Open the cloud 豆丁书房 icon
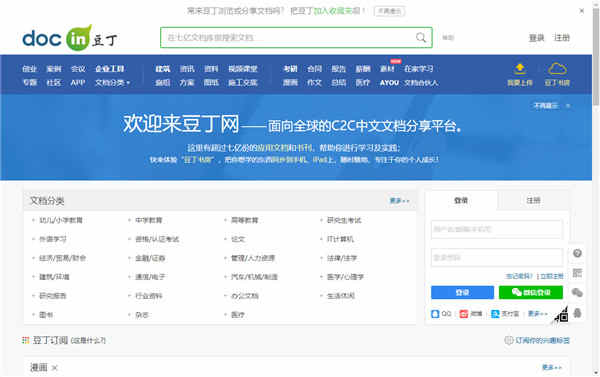 pyautogui.click(x=557, y=69)
